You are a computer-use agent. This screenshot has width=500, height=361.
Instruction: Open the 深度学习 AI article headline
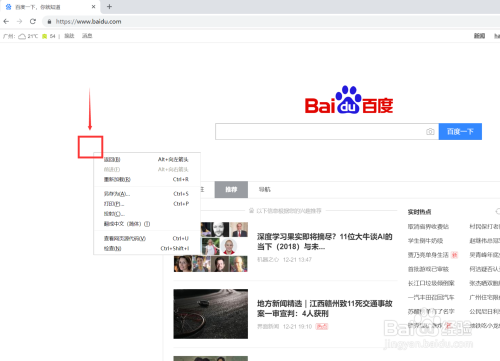(x=324, y=242)
